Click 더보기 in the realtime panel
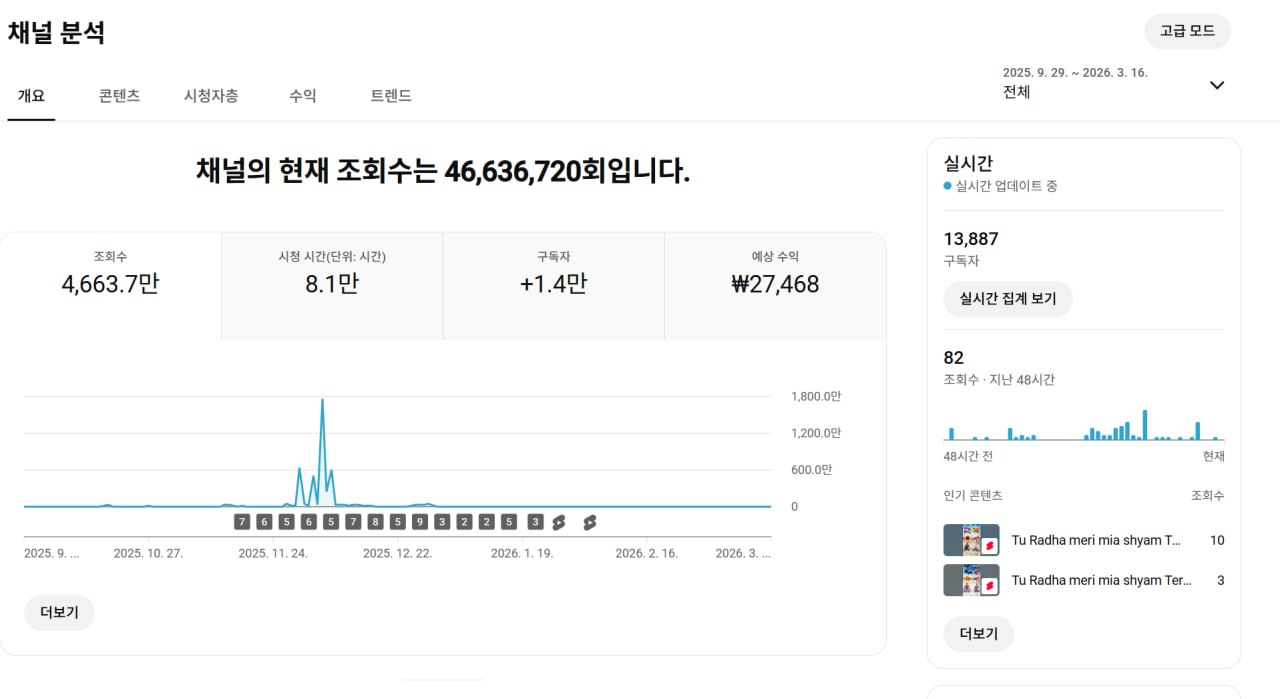The height and width of the screenshot is (699, 1280). tap(978, 634)
